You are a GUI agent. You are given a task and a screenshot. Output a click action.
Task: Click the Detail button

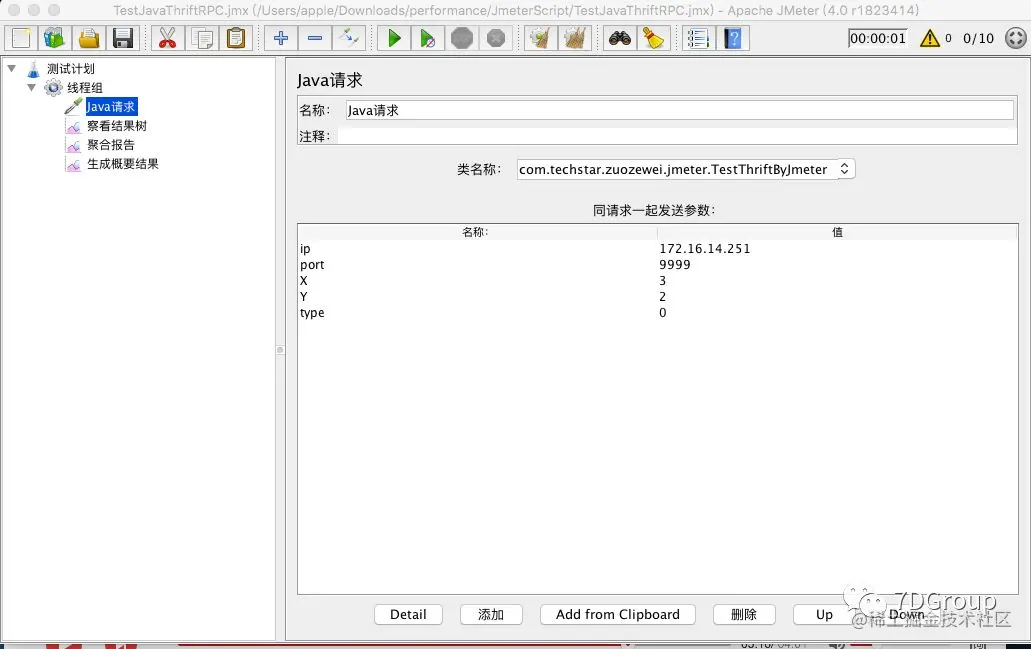(408, 614)
